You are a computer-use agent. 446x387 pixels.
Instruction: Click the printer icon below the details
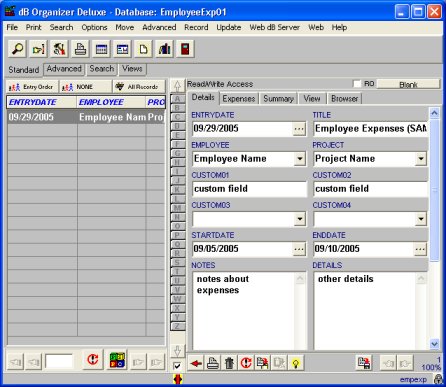tap(213, 363)
